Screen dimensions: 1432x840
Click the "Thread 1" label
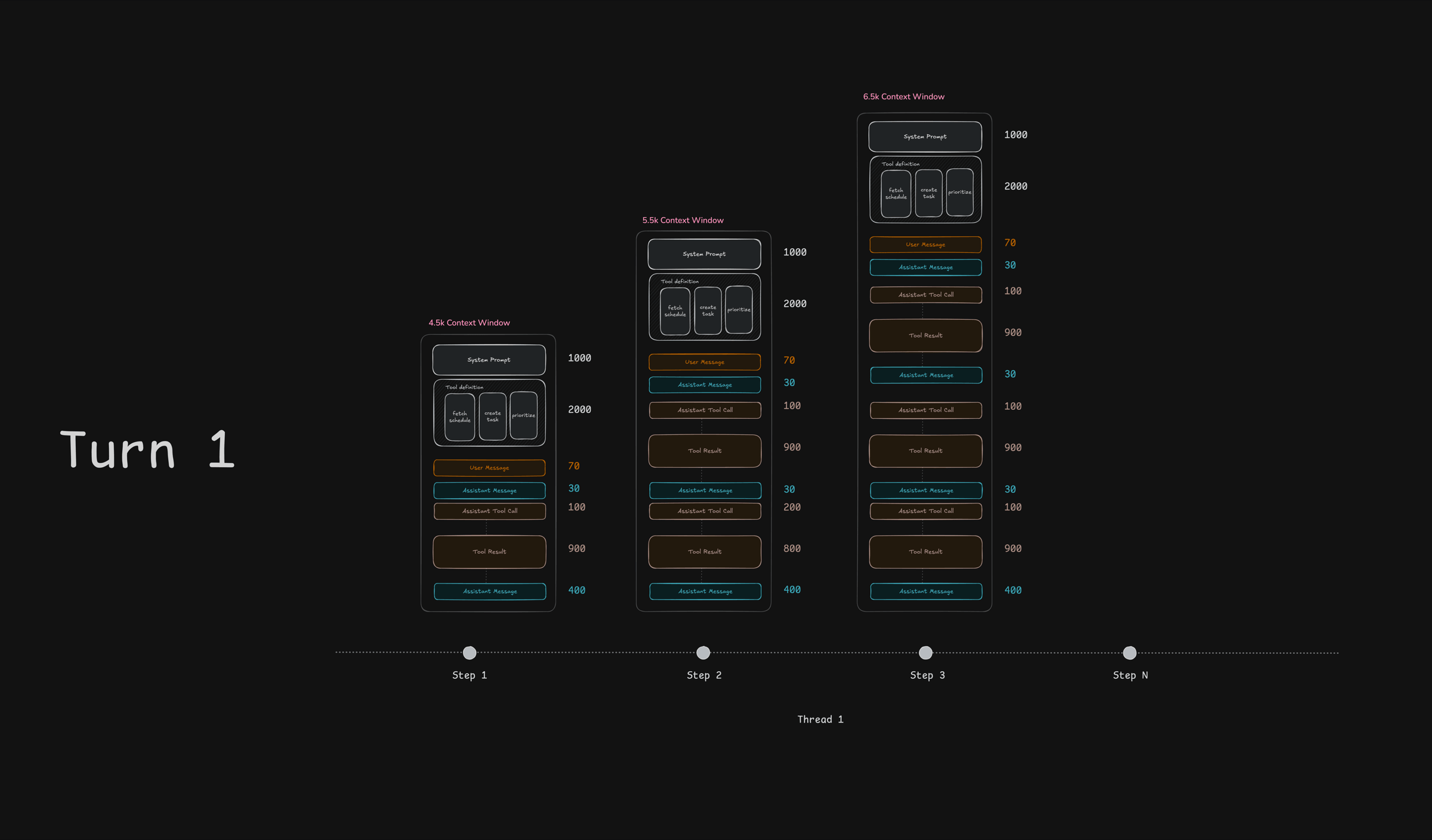point(820,719)
